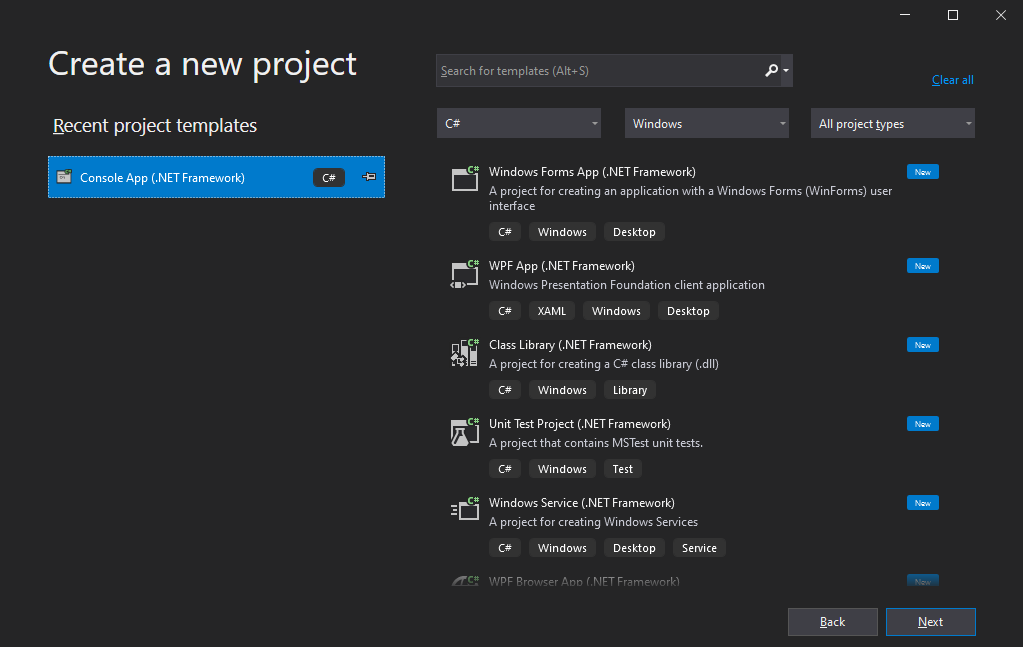Click the Class Library template icon
The width and height of the screenshot is (1023, 647).
point(465,353)
